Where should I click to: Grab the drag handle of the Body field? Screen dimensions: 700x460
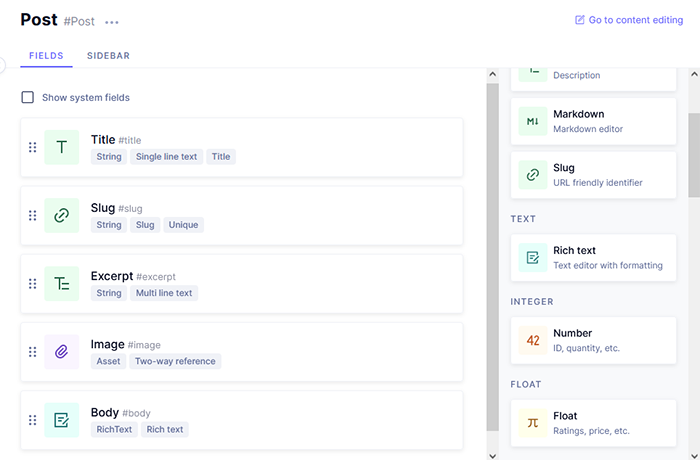pyautogui.click(x=33, y=420)
